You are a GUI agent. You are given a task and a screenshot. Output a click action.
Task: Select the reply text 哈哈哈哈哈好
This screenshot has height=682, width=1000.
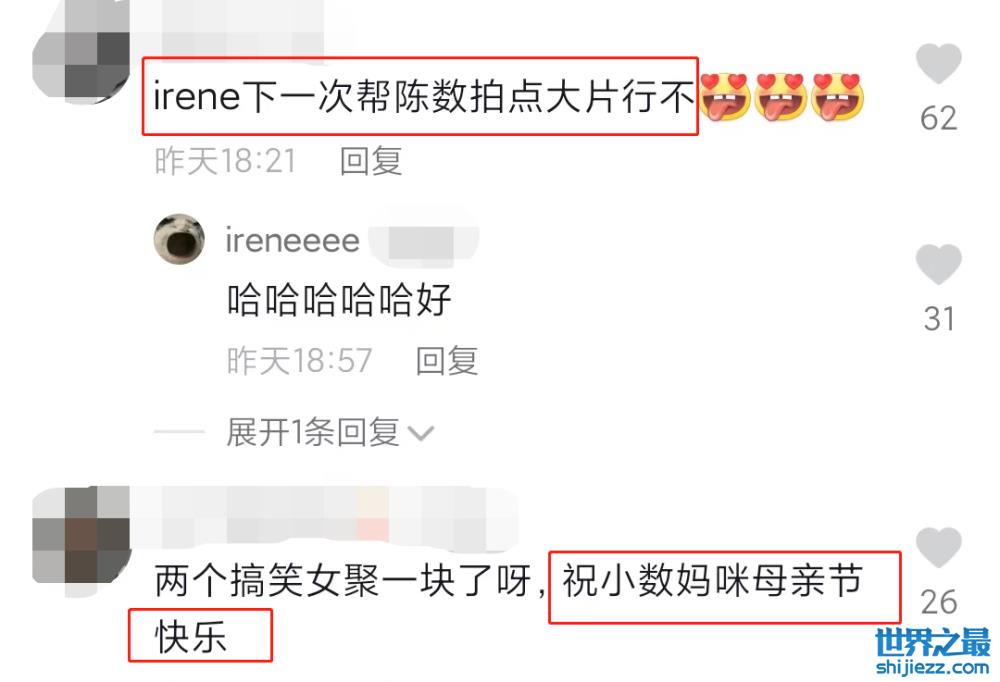pyautogui.click(x=339, y=300)
